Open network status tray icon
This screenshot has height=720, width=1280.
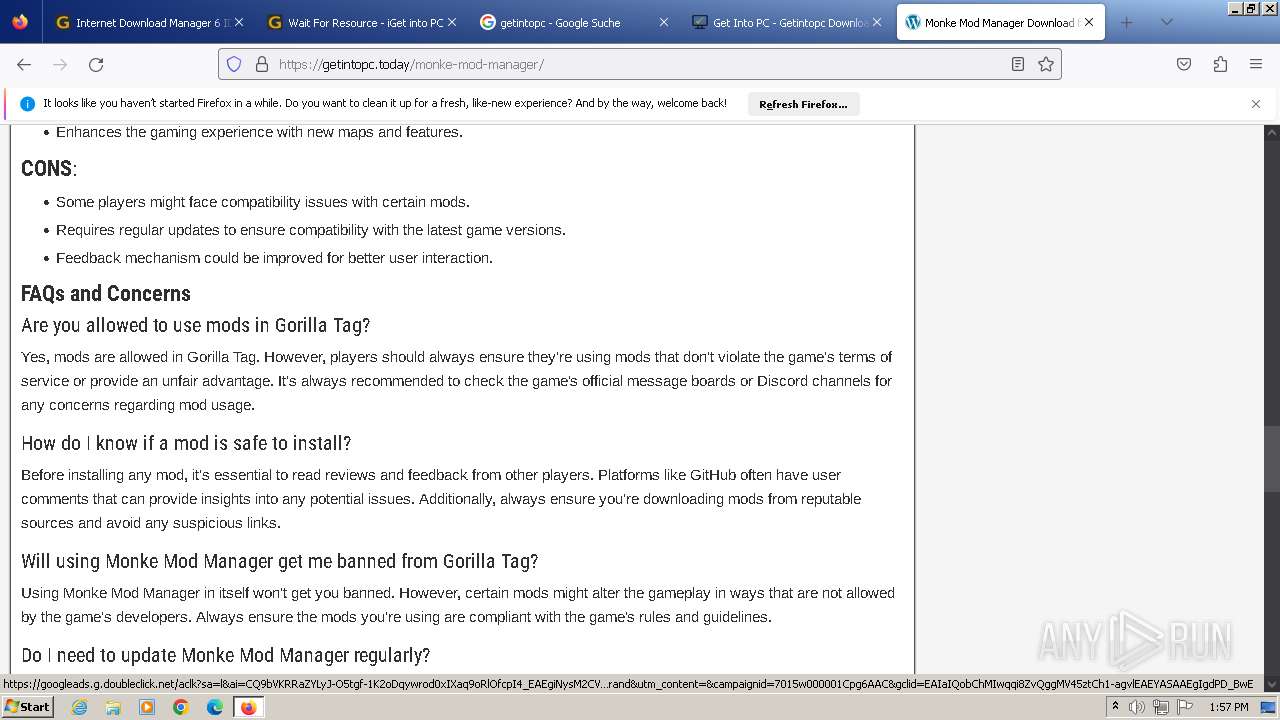coord(1160,707)
